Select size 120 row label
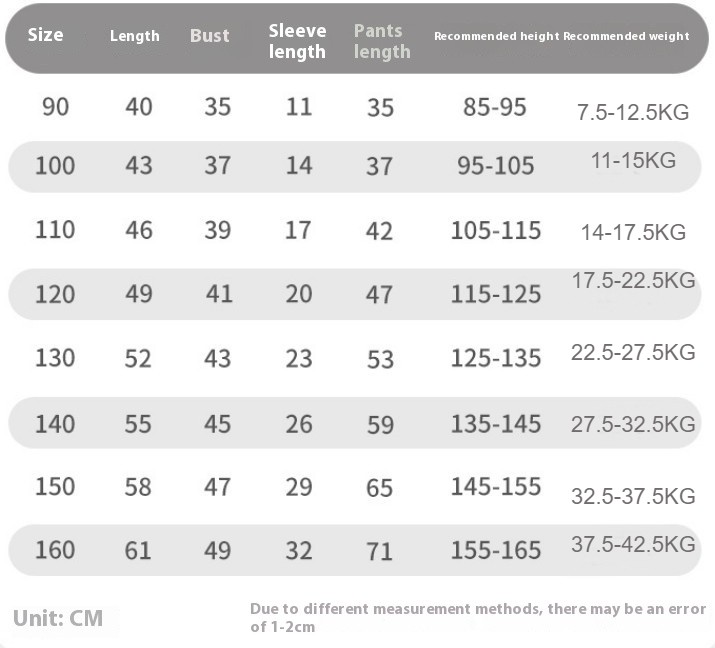The width and height of the screenshot is (715, 648). click(55, 294)
